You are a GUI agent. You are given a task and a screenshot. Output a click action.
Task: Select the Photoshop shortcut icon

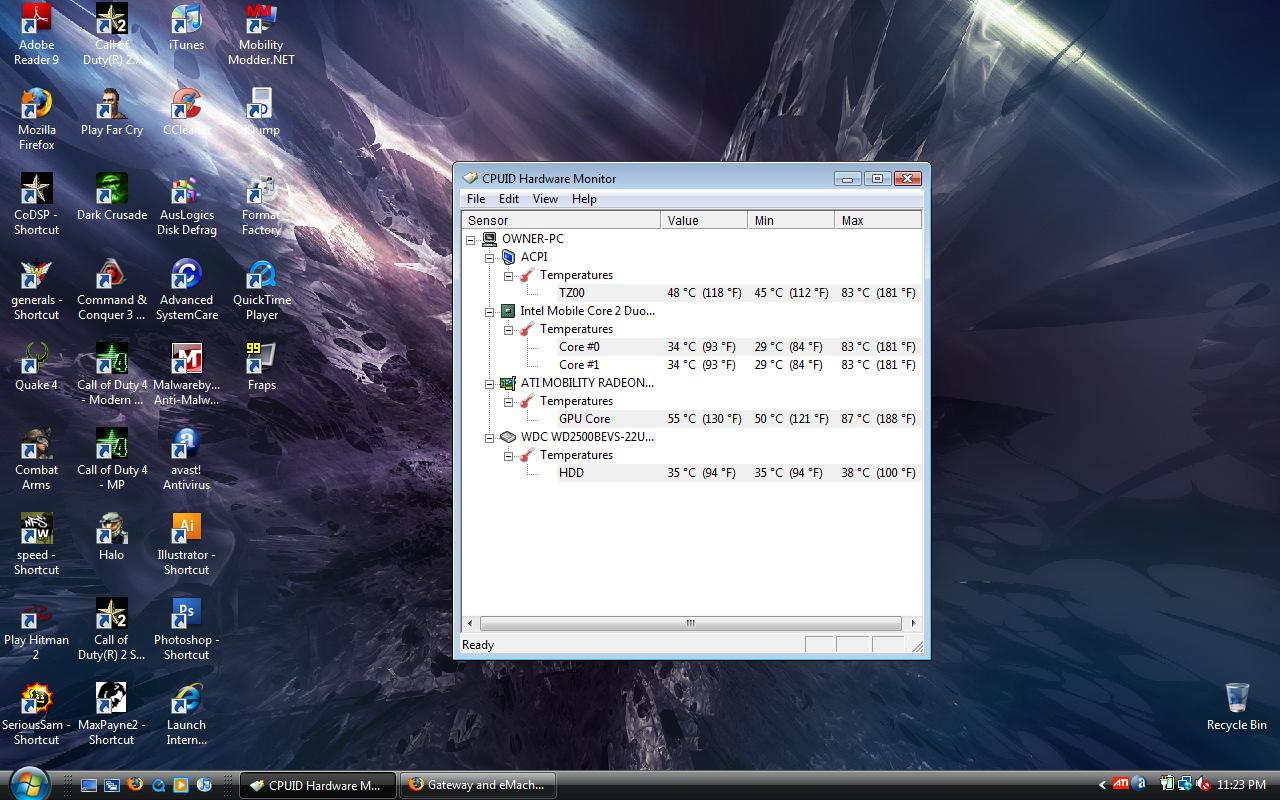click(186, 630)
